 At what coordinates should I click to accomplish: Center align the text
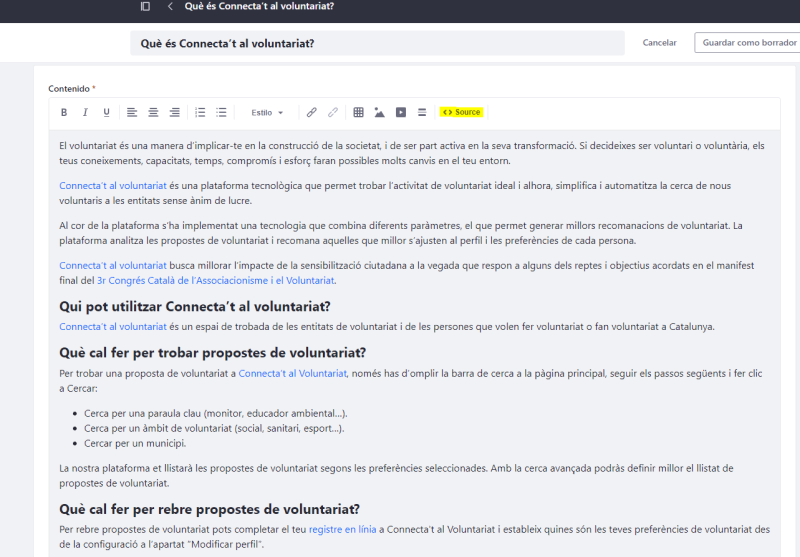coord(153,112)
